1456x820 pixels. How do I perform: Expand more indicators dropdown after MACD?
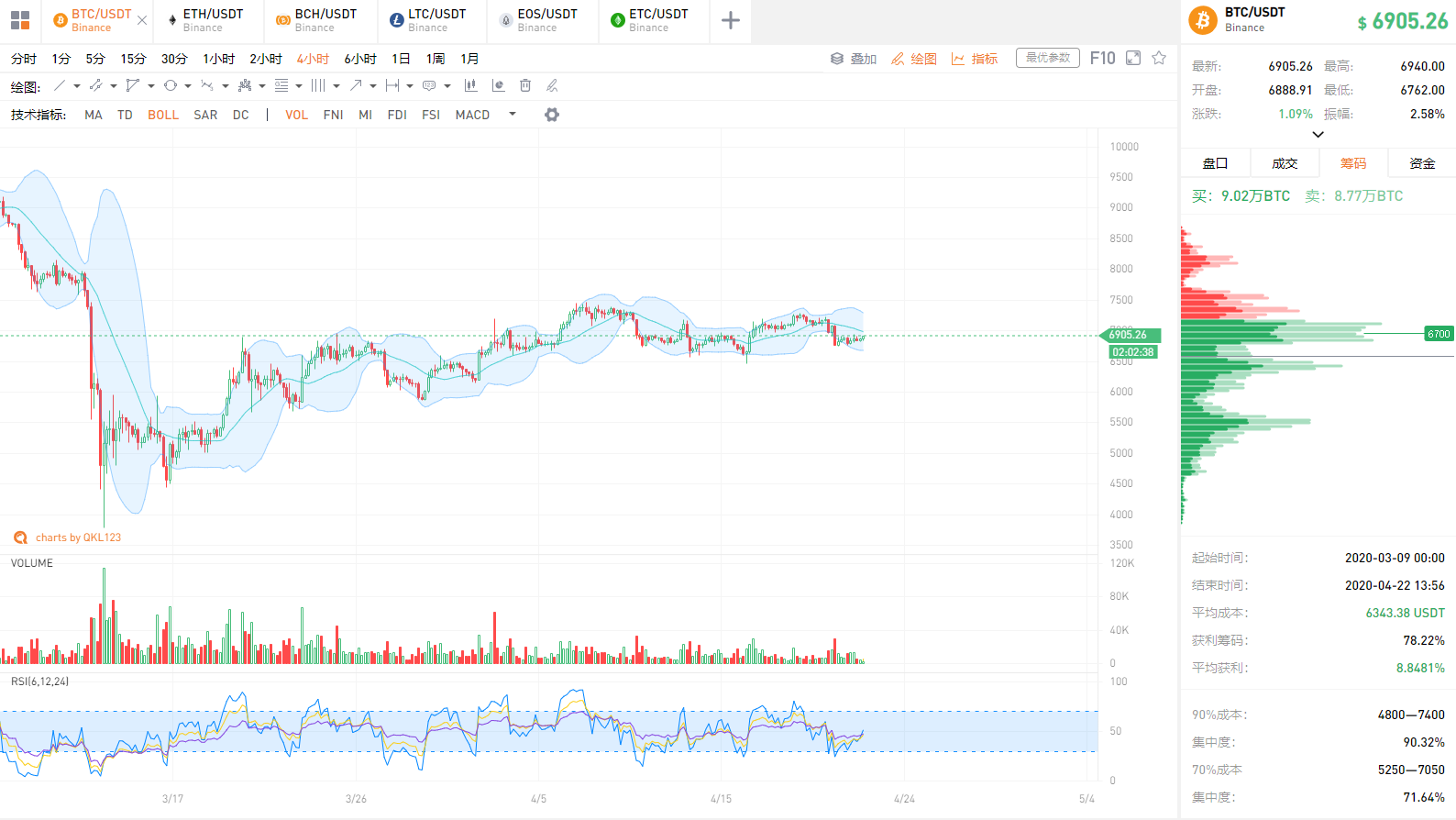513,114
